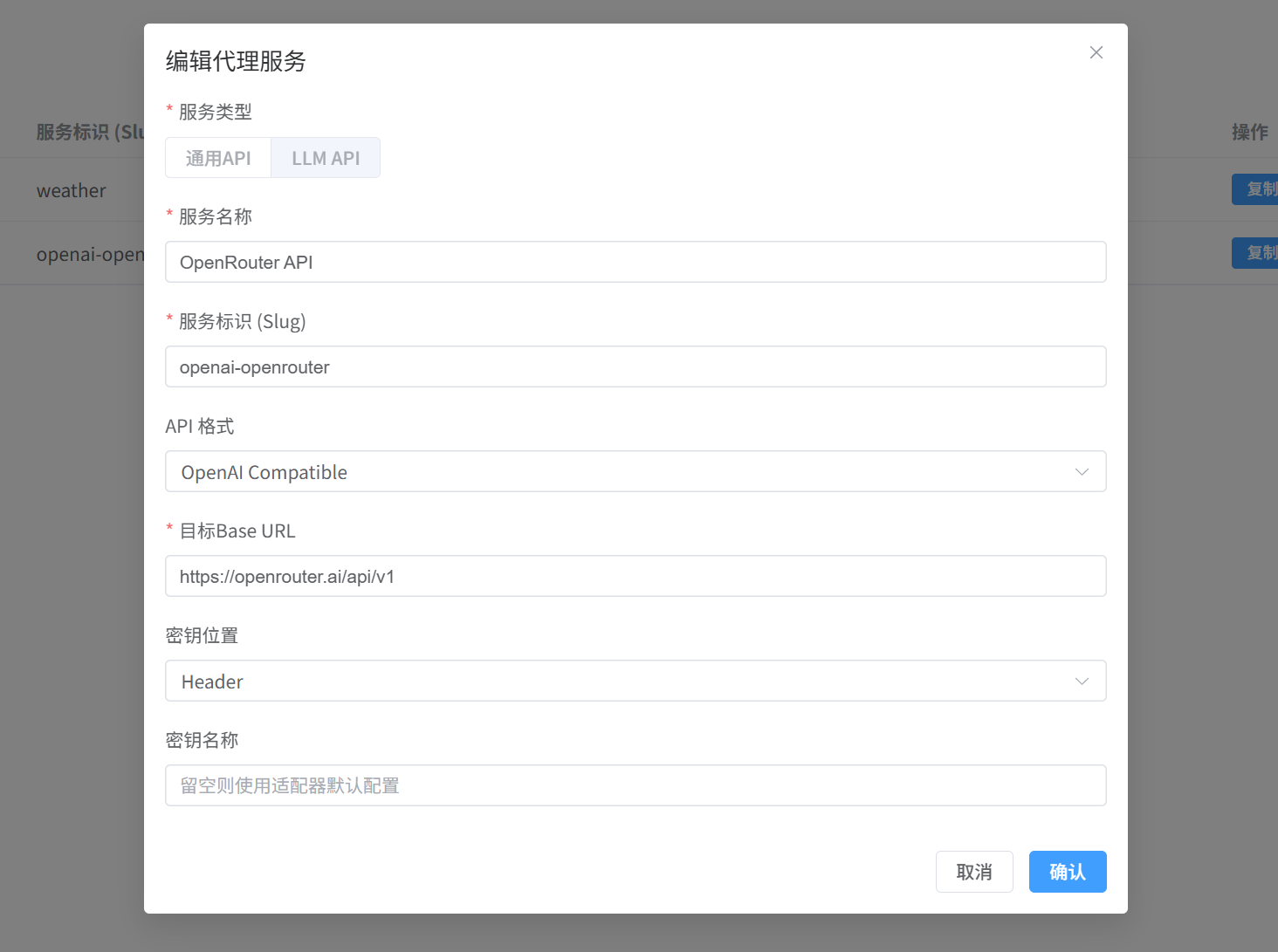Click the 编辑代理服务 dialog title
Viewport: 1278px width, 952px height.
click(x=236, y=61)
